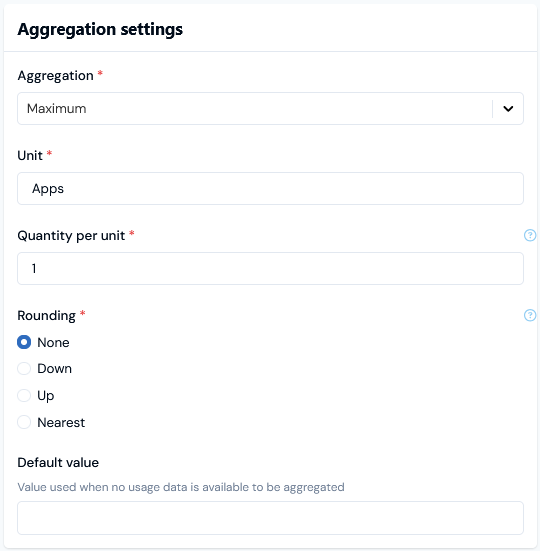Click the Quantity per unit label text
Screen dimensions: 540x551
click(71, 235)
